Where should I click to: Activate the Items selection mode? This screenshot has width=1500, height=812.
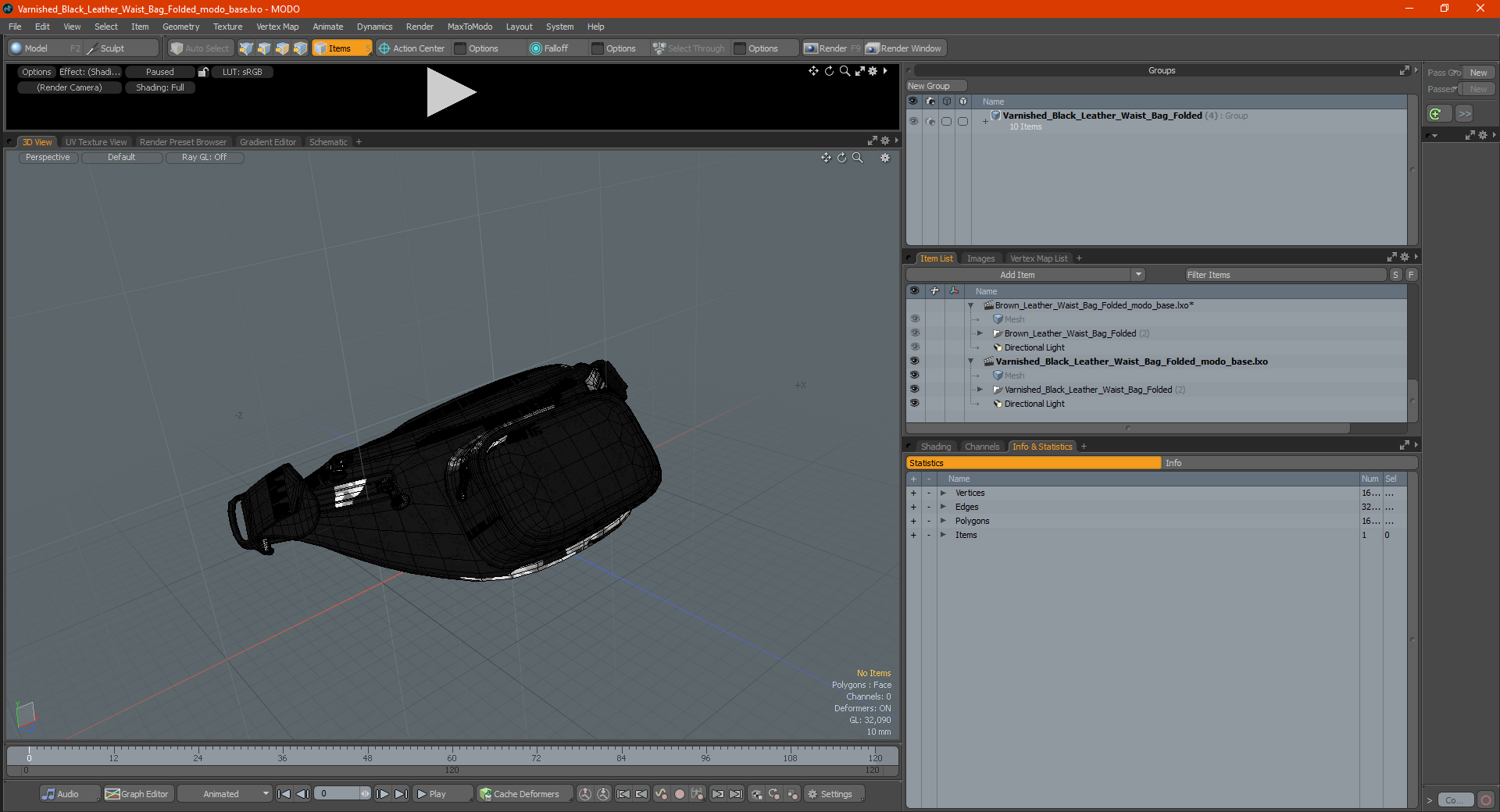[341, 48]
